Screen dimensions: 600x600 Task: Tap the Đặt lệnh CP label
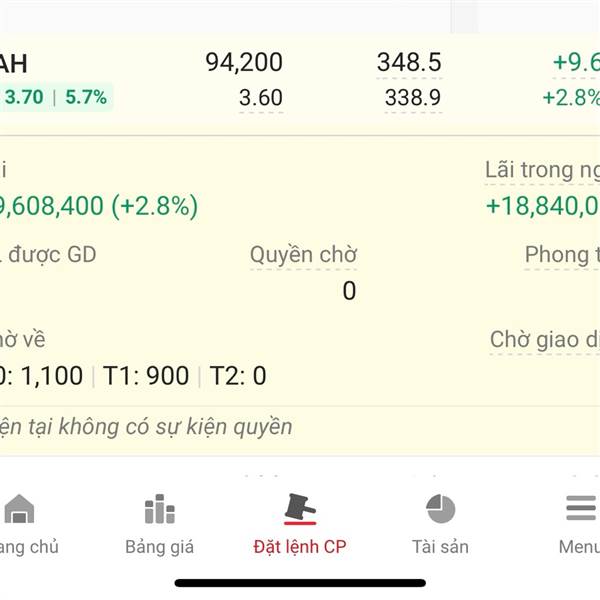(300, 547)
